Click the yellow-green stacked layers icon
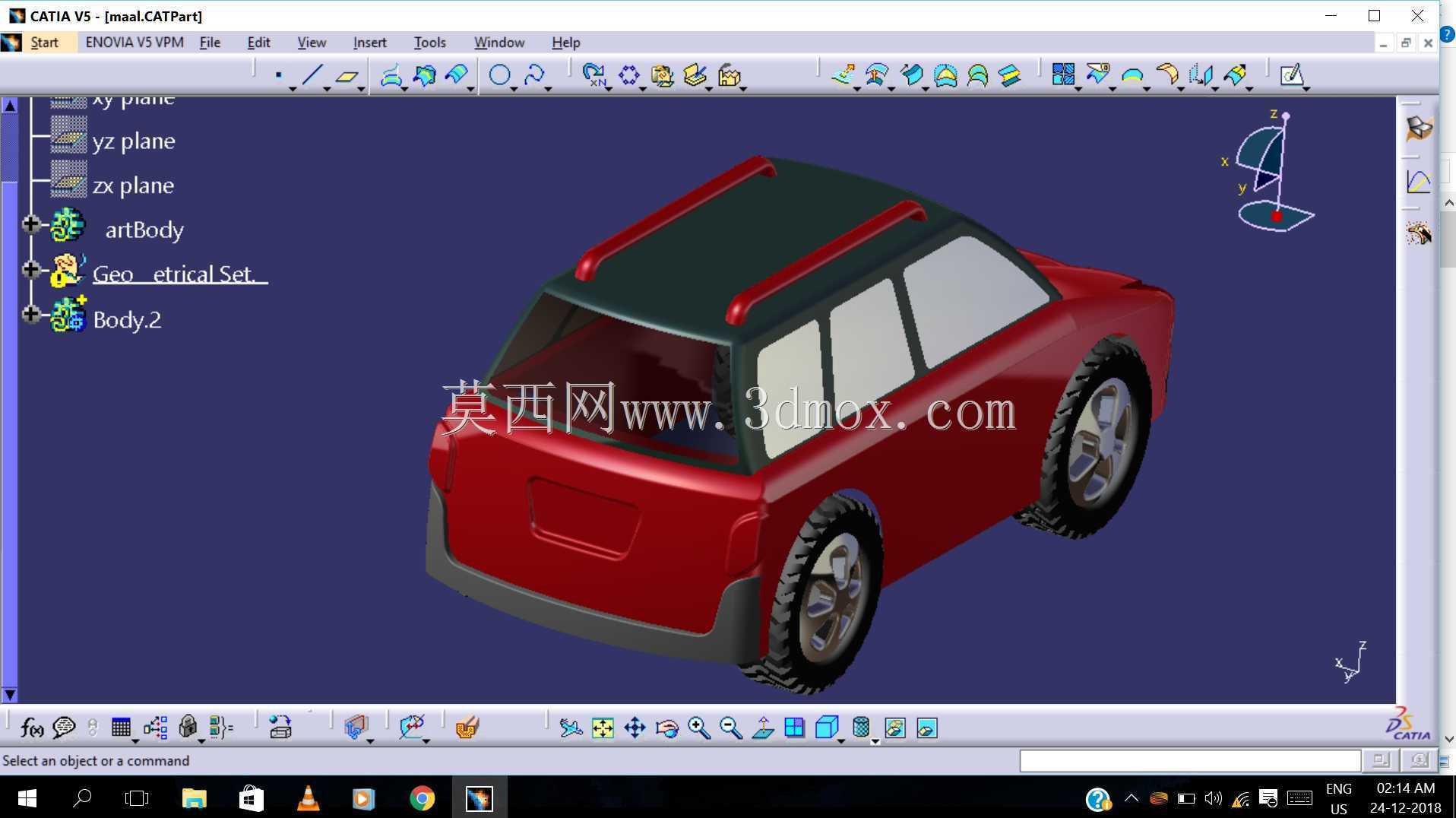 coord(1009,75)
